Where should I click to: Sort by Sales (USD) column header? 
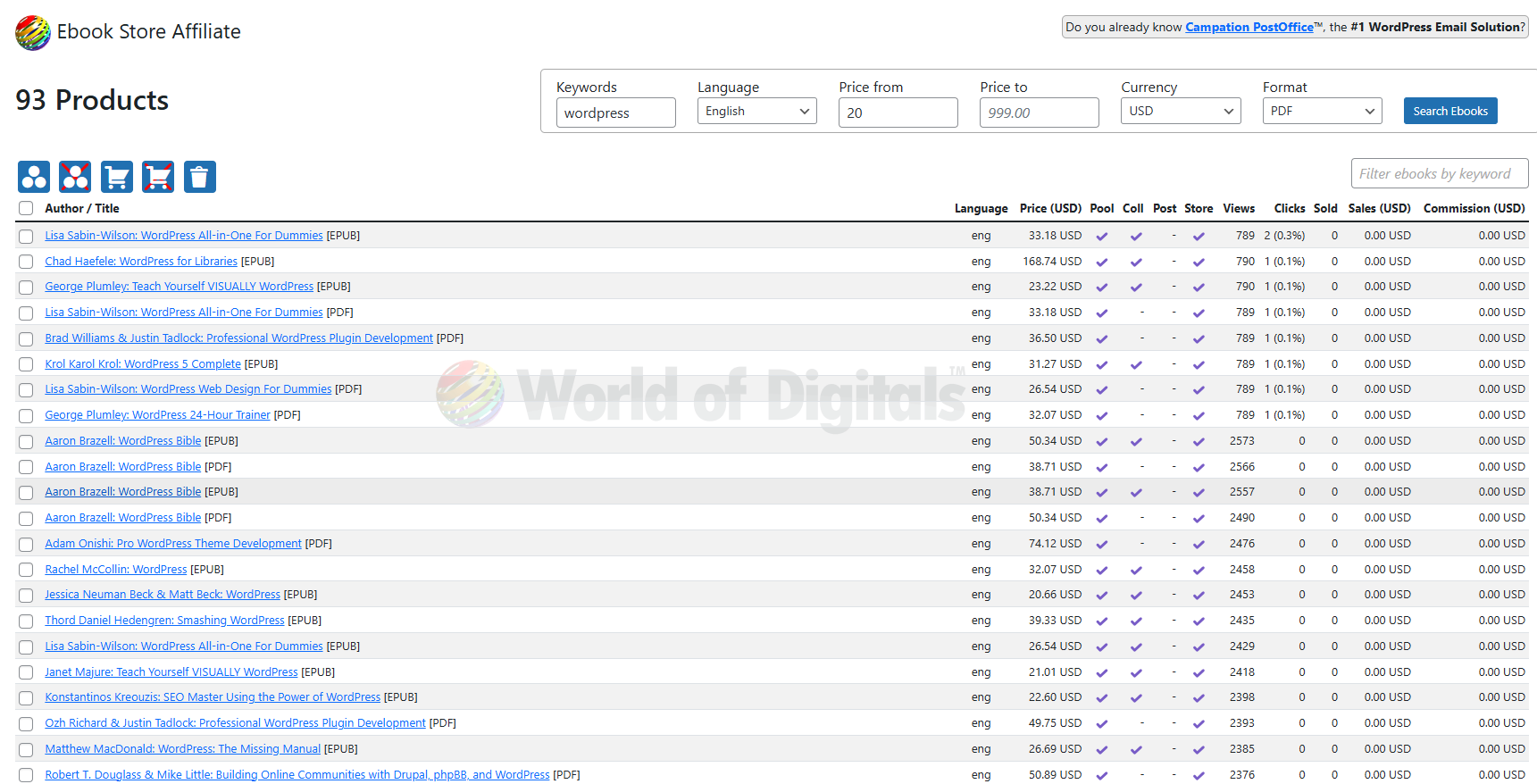1380,208
